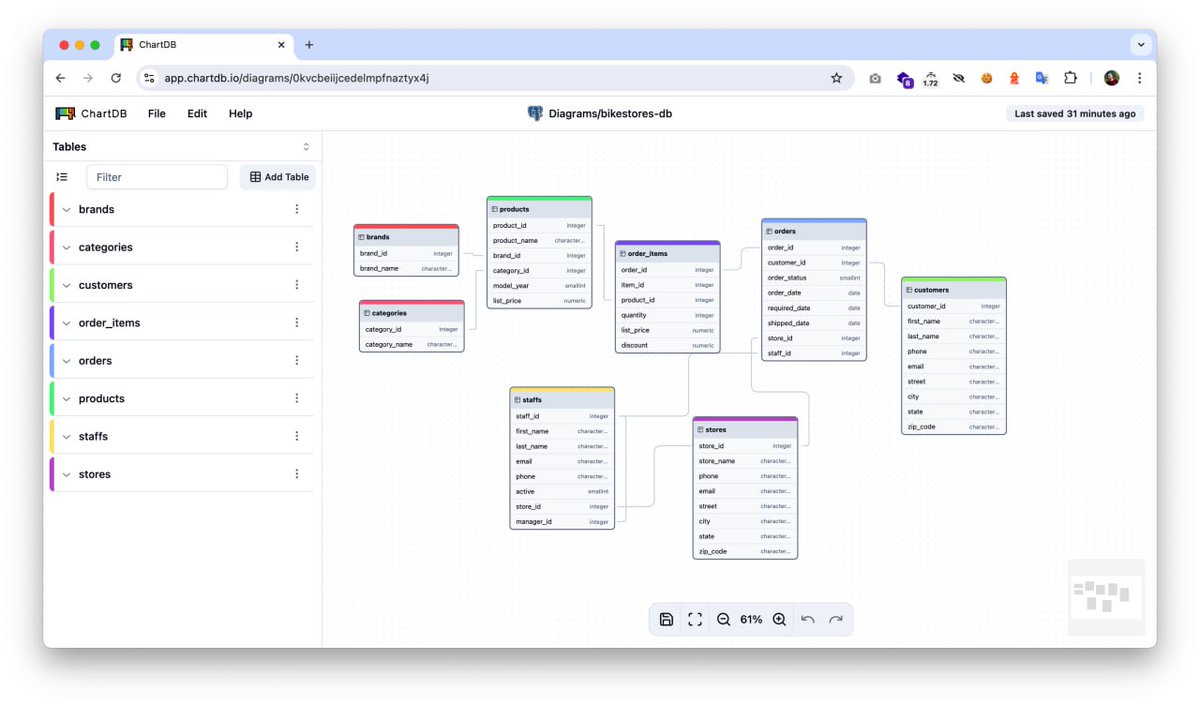
Task: Click the fit-to-screen icon in bottom toolbar
Action: click(x=695, y=620)
